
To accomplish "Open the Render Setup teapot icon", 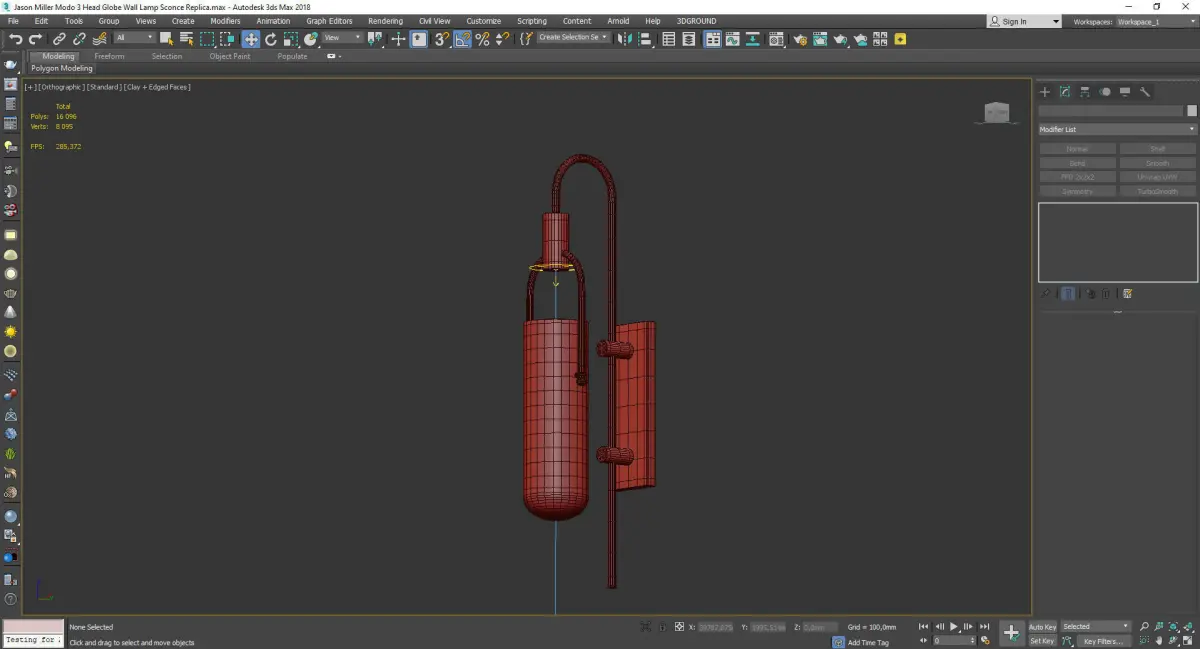I will click(x=799, y=39).
